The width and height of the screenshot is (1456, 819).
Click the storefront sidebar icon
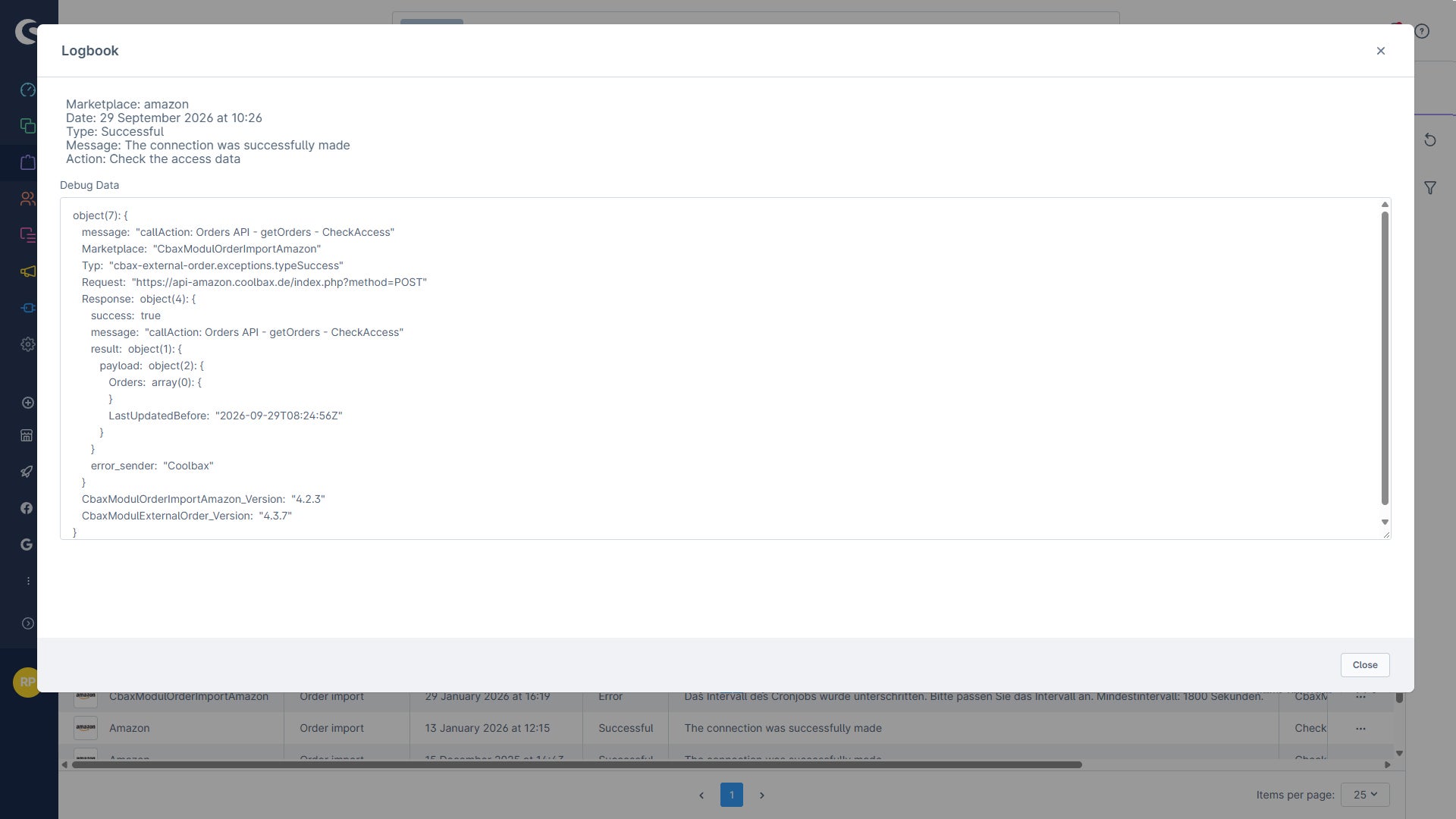[x=27, y=435]
